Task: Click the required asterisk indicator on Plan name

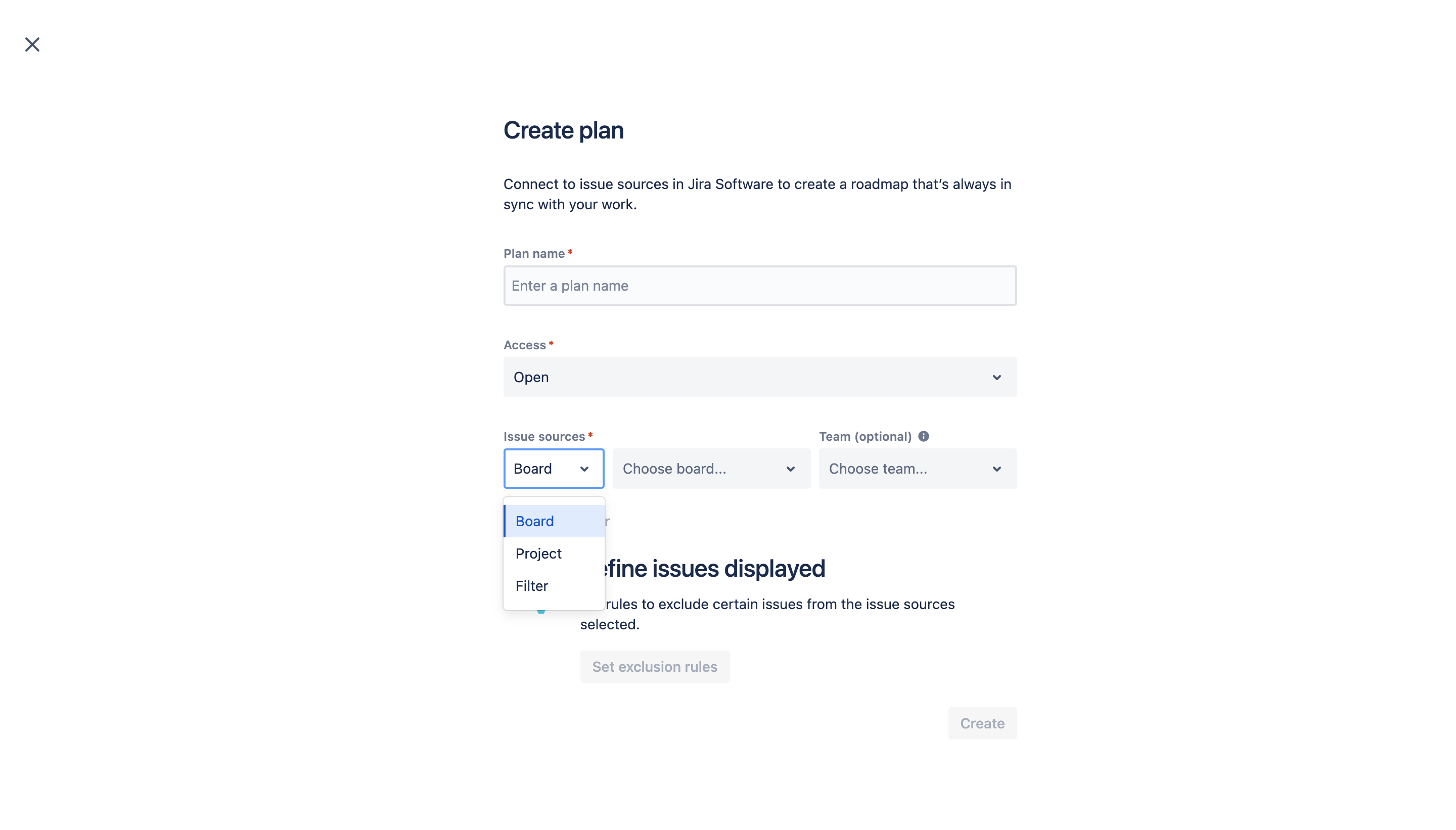Action: coord(571,253)
